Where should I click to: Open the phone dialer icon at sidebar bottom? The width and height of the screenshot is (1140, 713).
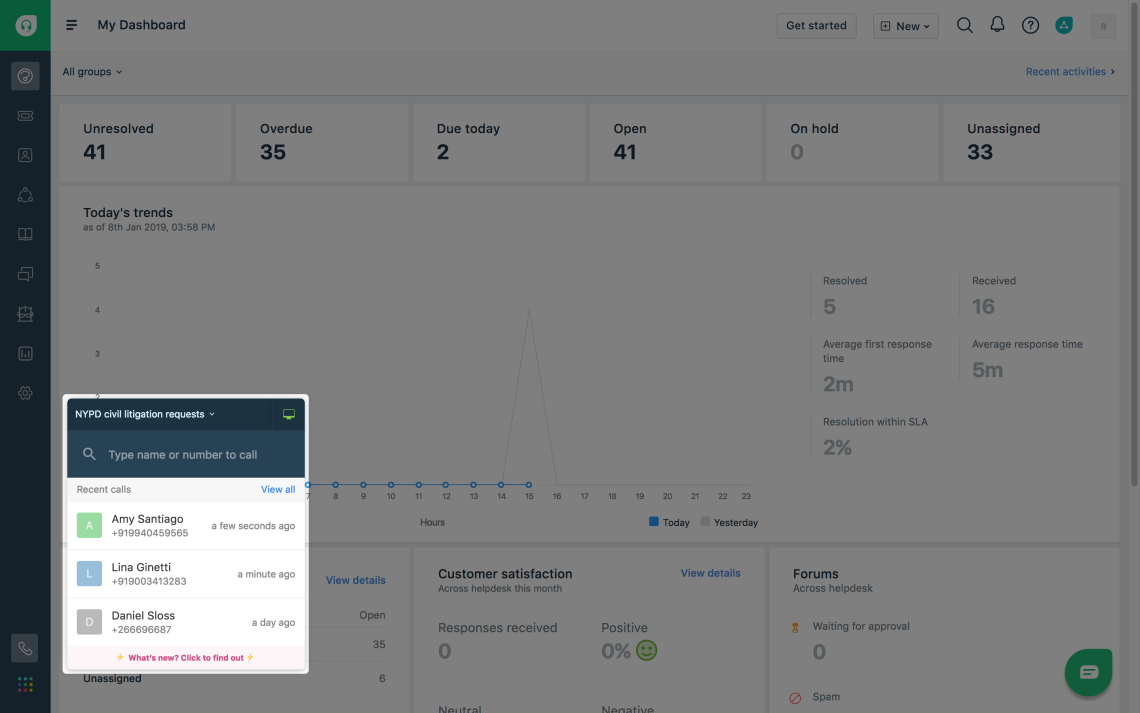(x=25, y=648)
